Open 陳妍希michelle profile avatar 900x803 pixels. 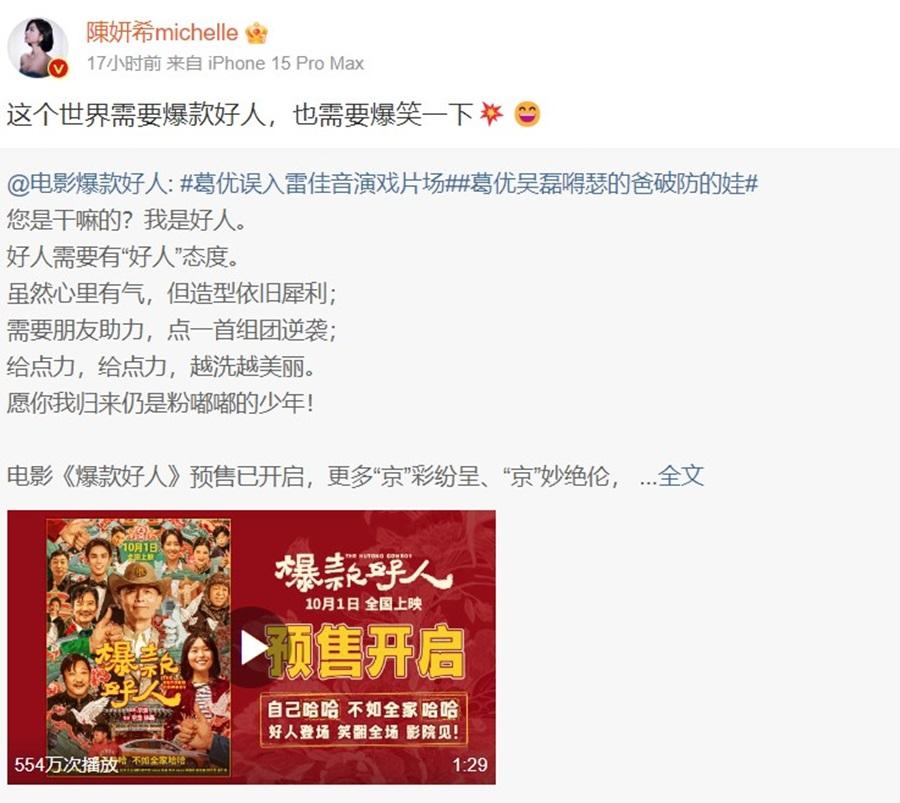37,48
